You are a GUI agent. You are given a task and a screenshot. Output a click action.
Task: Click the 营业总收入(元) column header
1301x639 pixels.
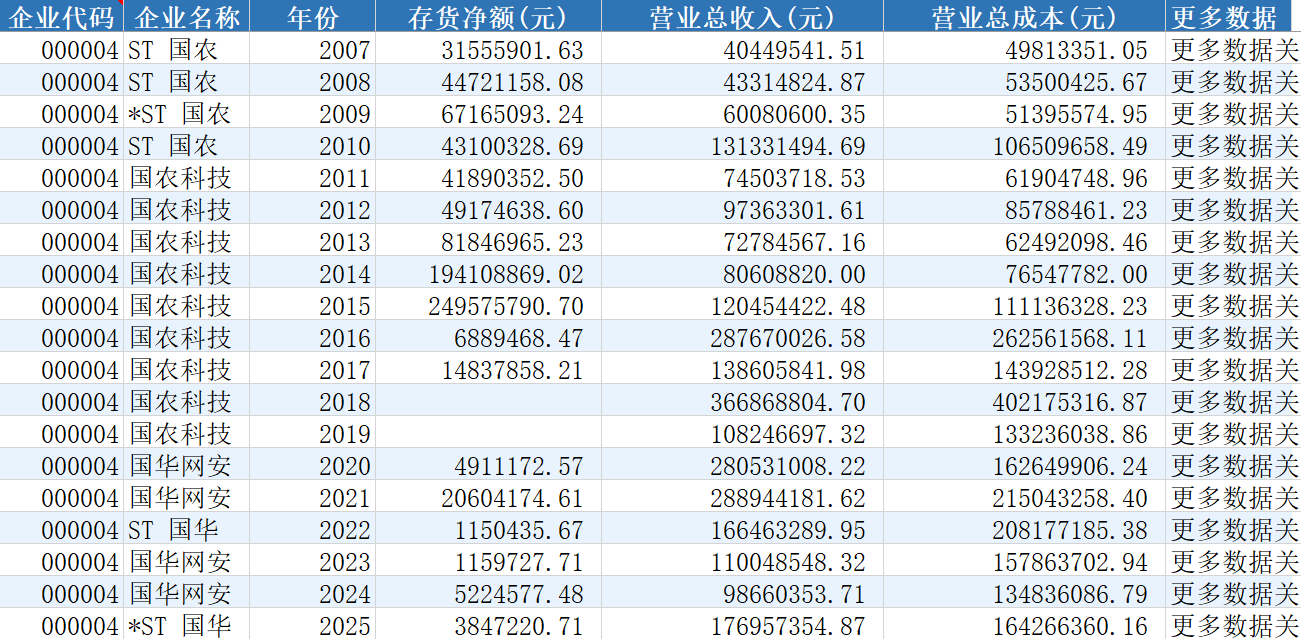[x=742, y=16]
